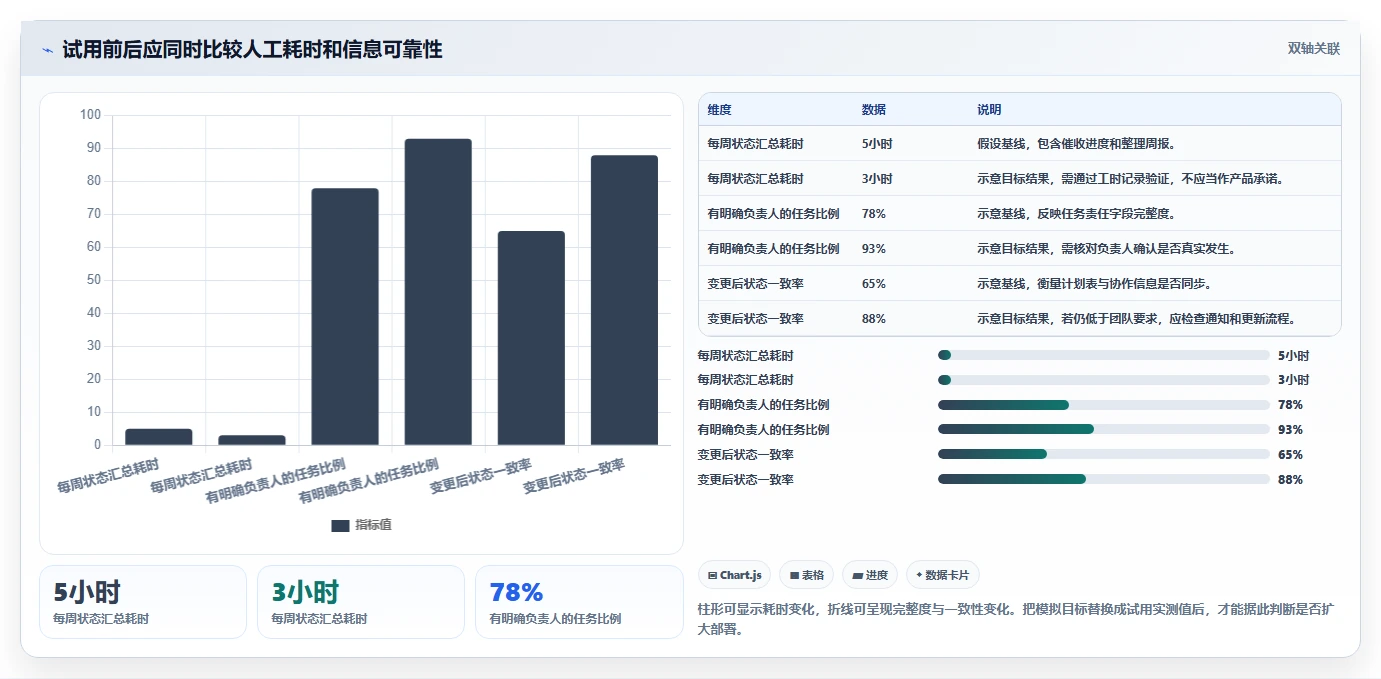Click the 数据 table column header
Screen dimensions: 1381x679
click(x=873, y=110)
